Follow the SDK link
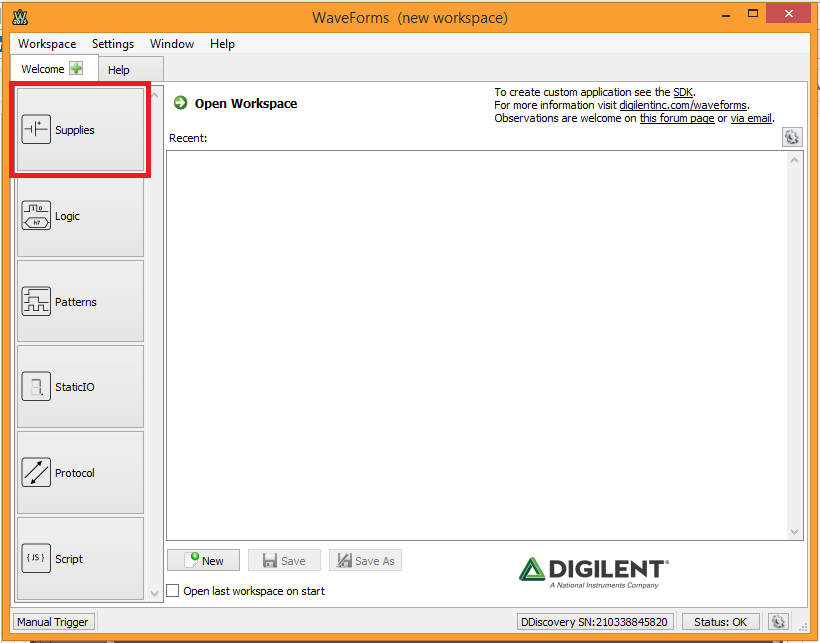Viewport: 820px width, 643px height. tap(683, 92)
